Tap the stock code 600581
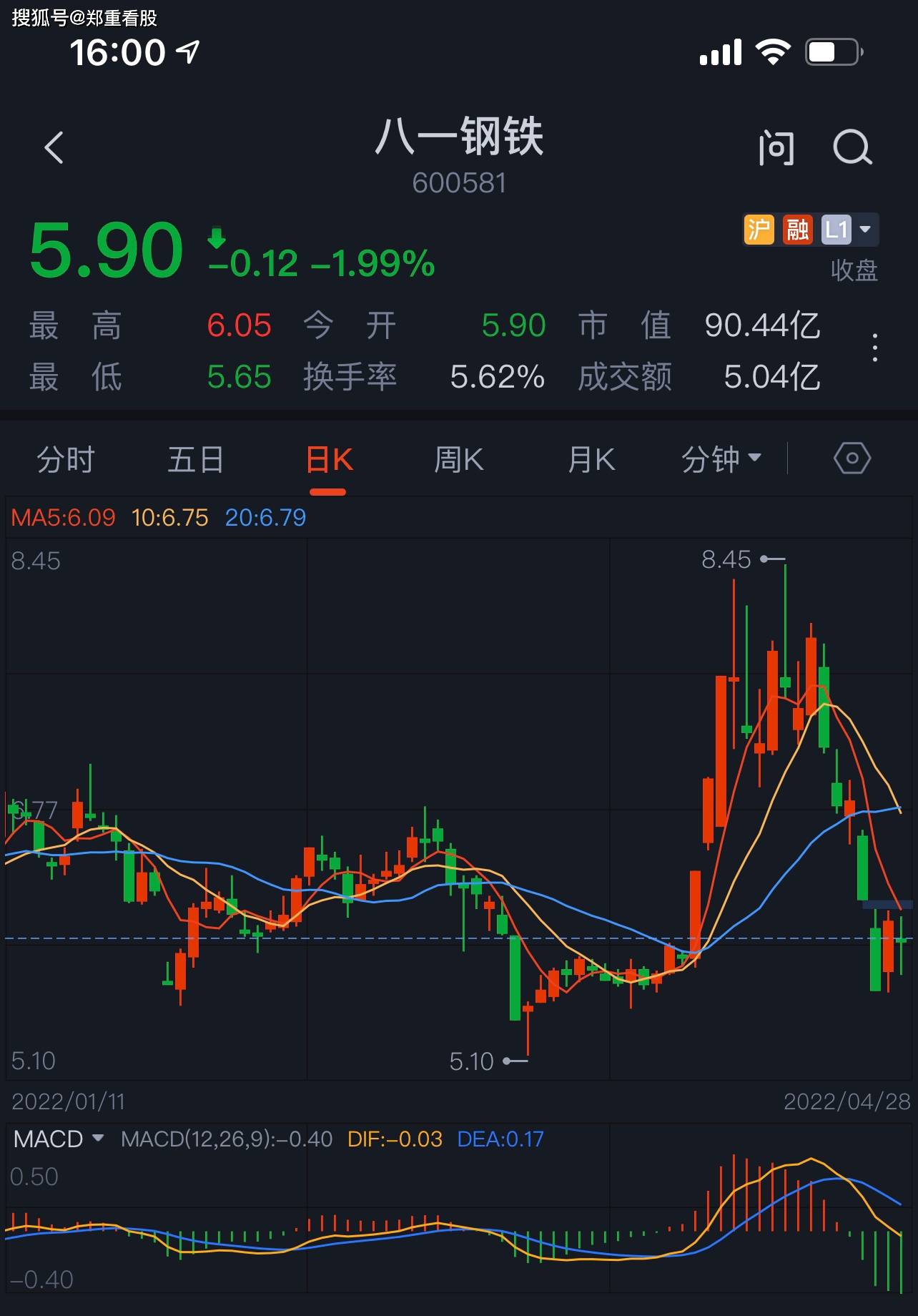 click(459, 183)
